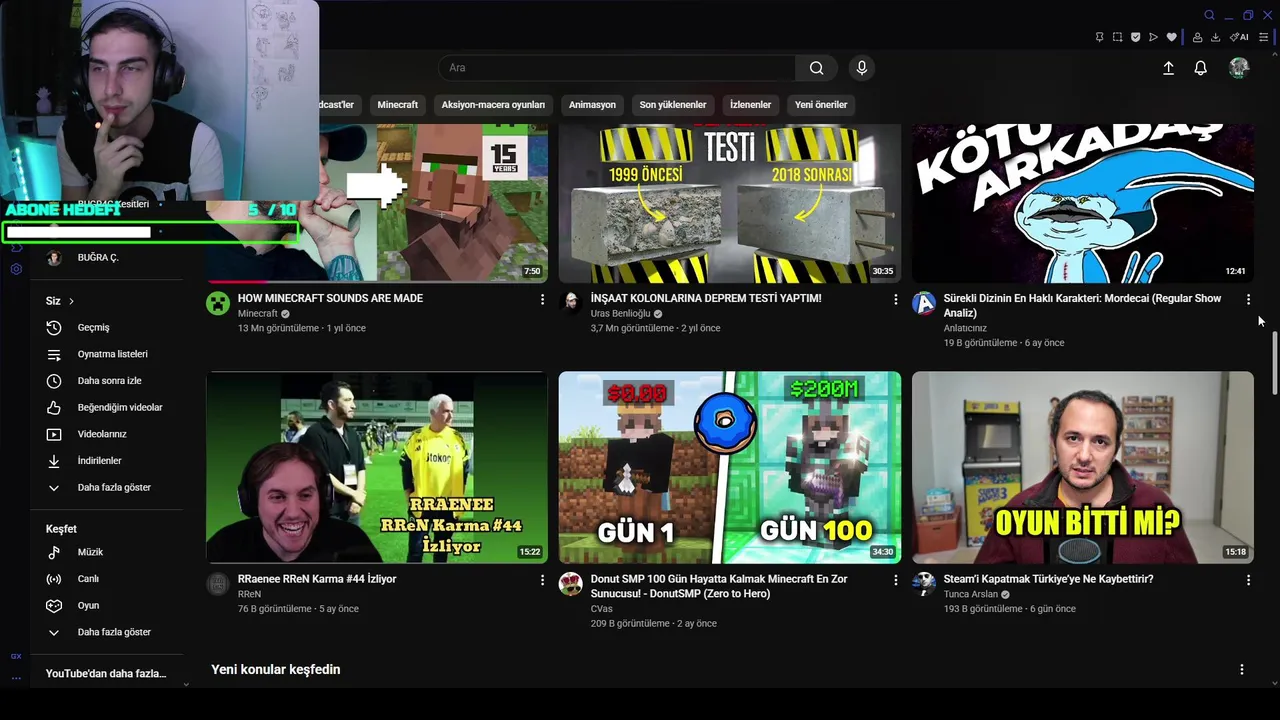This screenshot has width=1280, height=720.
Task: Open Donut SMP 100 Gün video title
Action: 719,586
